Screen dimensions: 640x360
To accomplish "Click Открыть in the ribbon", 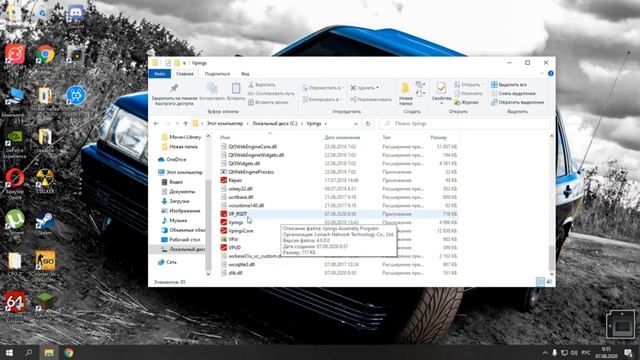I will pyautogui.click(x=468, y=85).
